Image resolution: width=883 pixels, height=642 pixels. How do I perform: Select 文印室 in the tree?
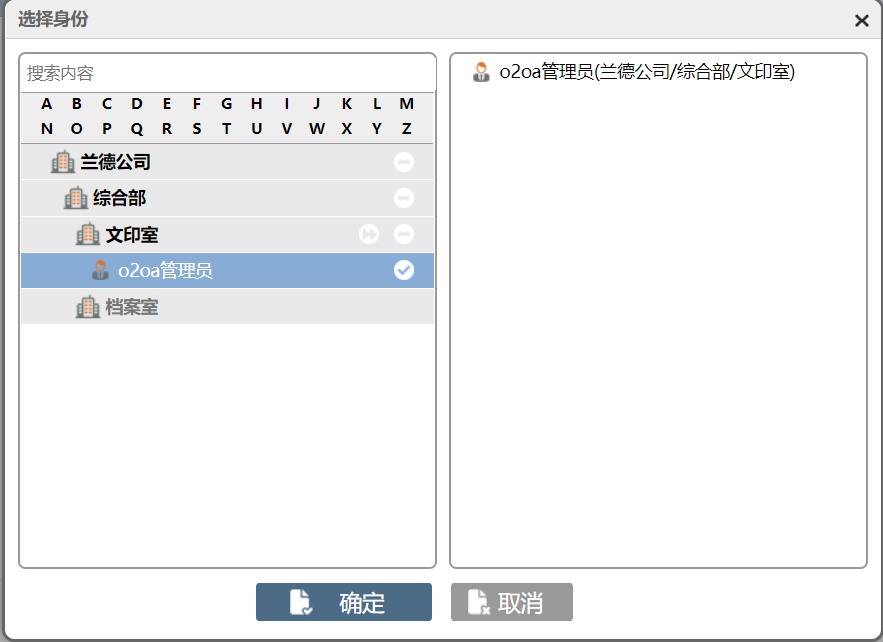point(228,234)
